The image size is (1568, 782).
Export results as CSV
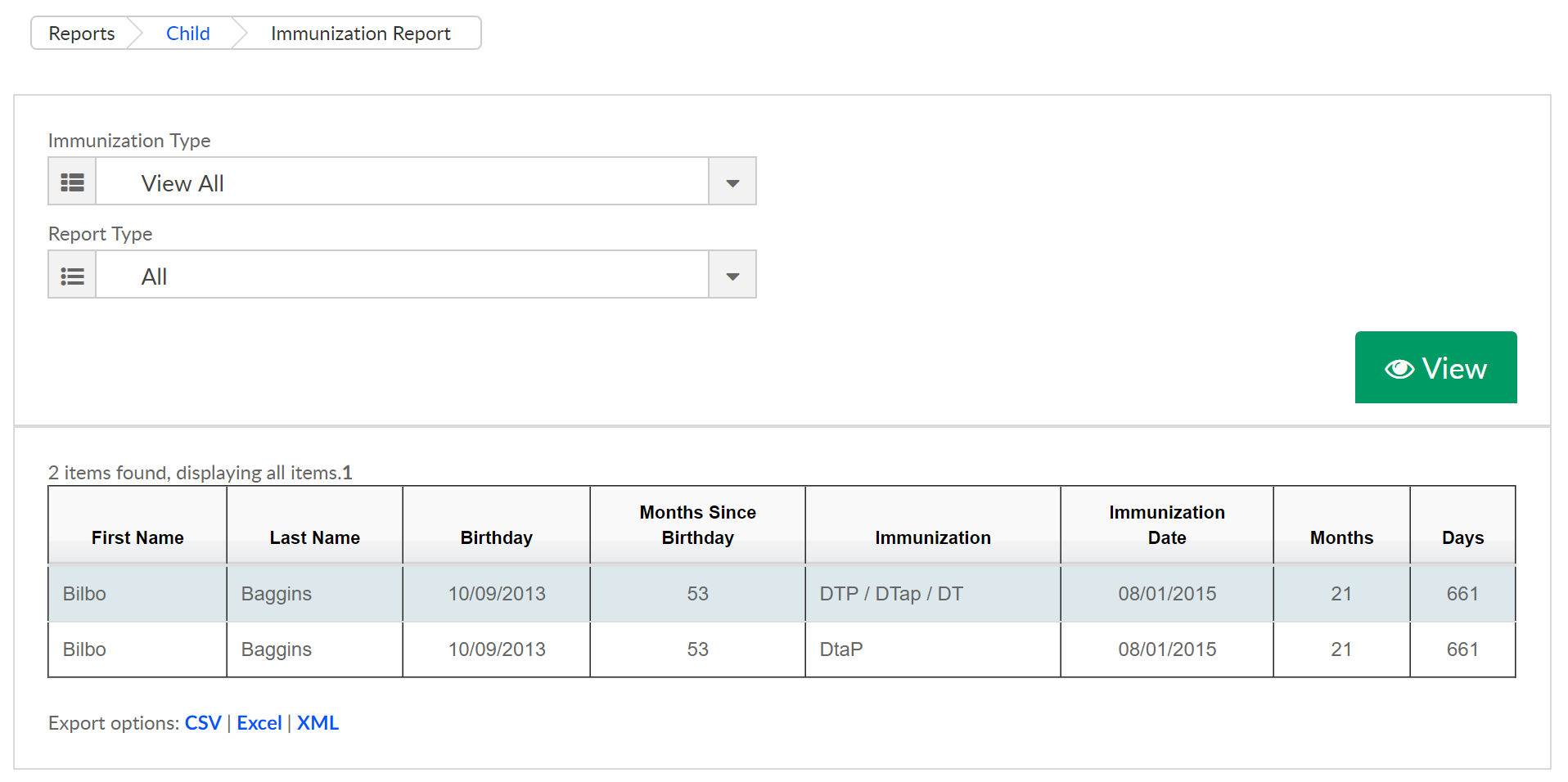203,723
